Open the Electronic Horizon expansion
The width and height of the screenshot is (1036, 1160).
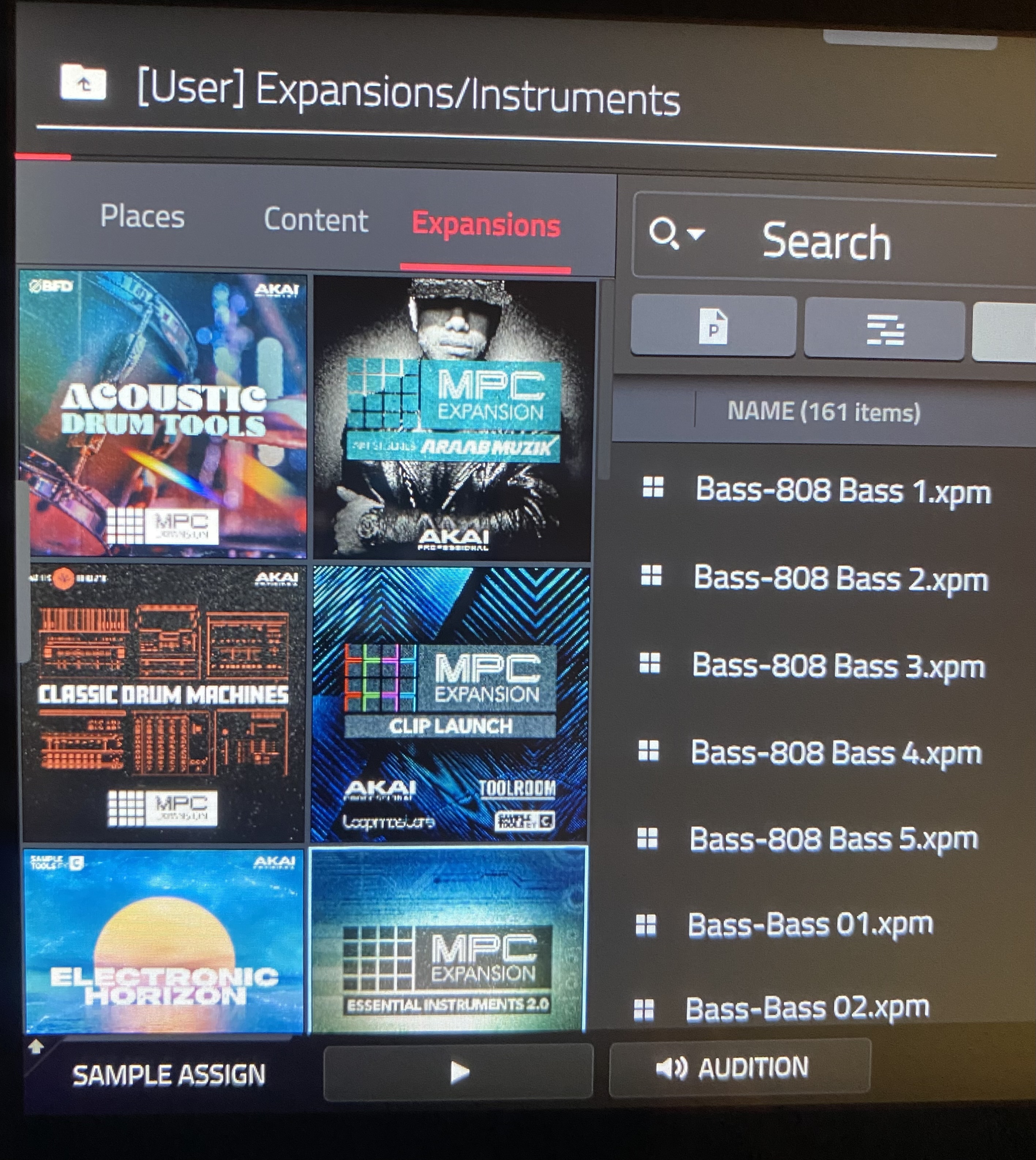coord(163,941)
